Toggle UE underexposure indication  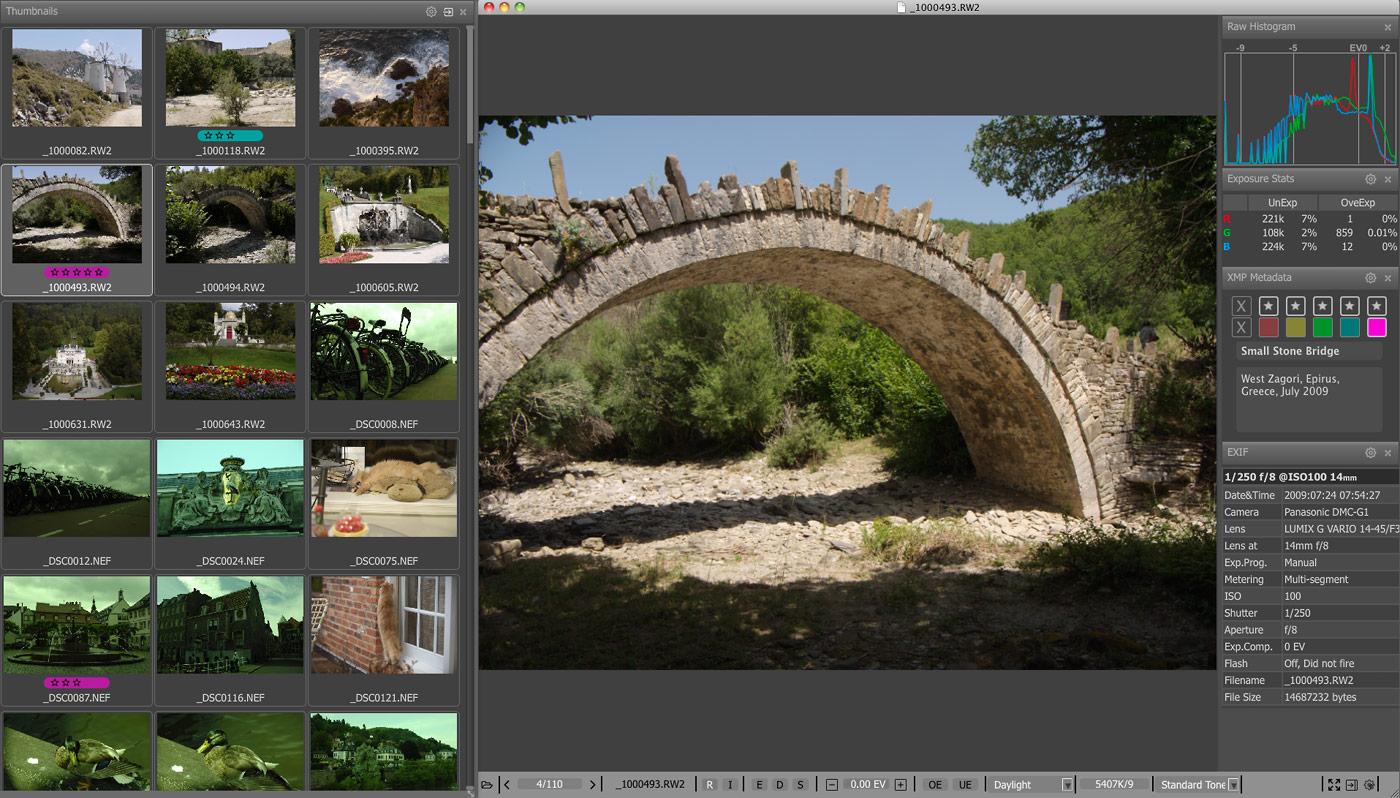coord(965,785)
